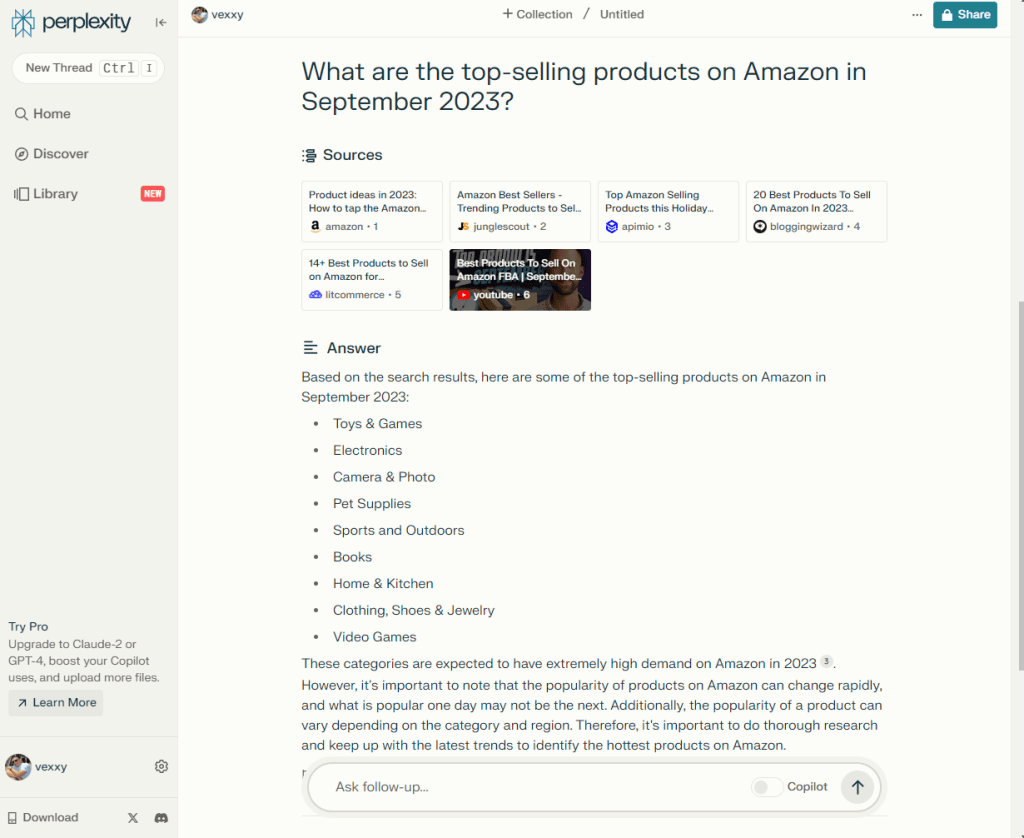Click the Sources section icon
The width and height of the screenshot is (1024, 838).
(309, 155)
